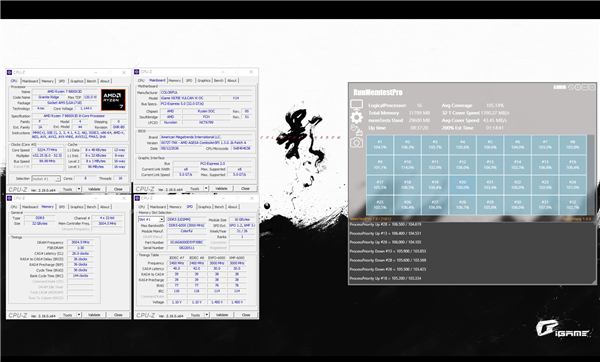Screen dimensions: 600x362
Task: Click the CAS# Latency (CL) value in the Memory window
Action: tap(80, 253)
